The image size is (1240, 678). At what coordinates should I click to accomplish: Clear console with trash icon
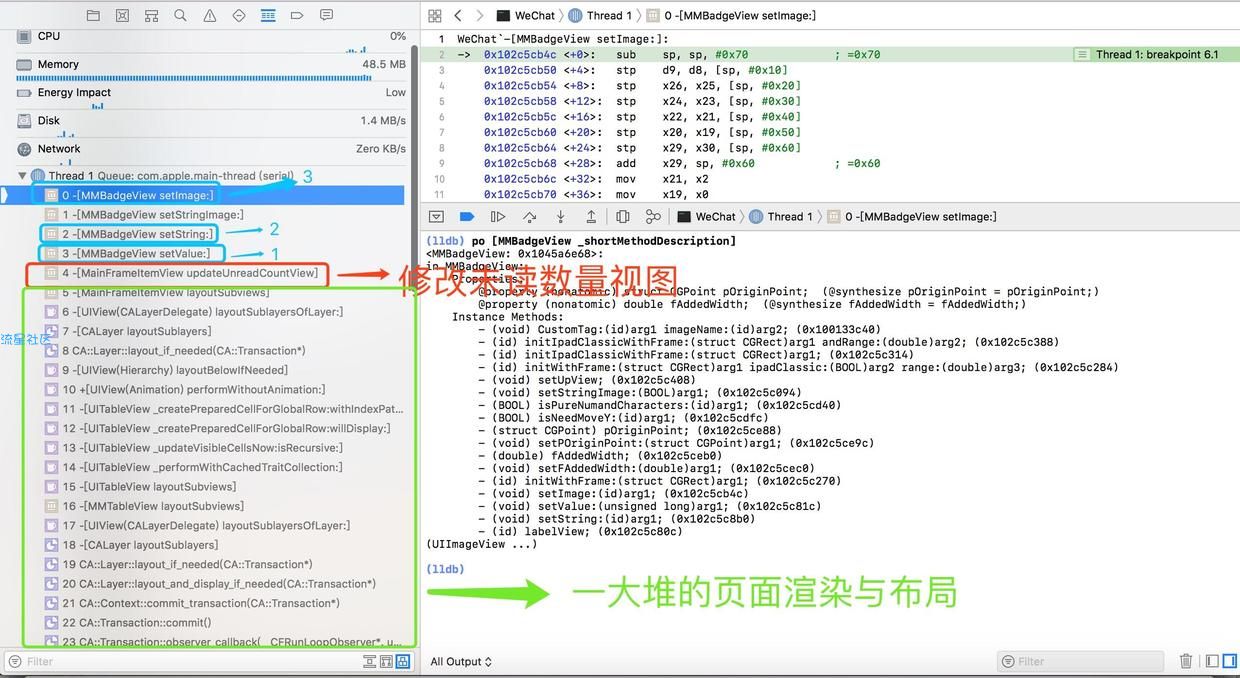pyautogui.click(x=1186, y=661)
